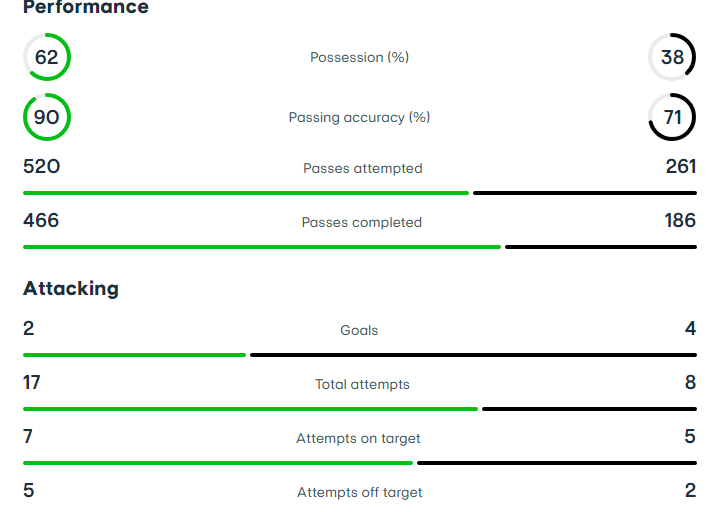Screen dimensions: 713x512
Task: Click the Performance section heading
Action: tap(86, 8)
